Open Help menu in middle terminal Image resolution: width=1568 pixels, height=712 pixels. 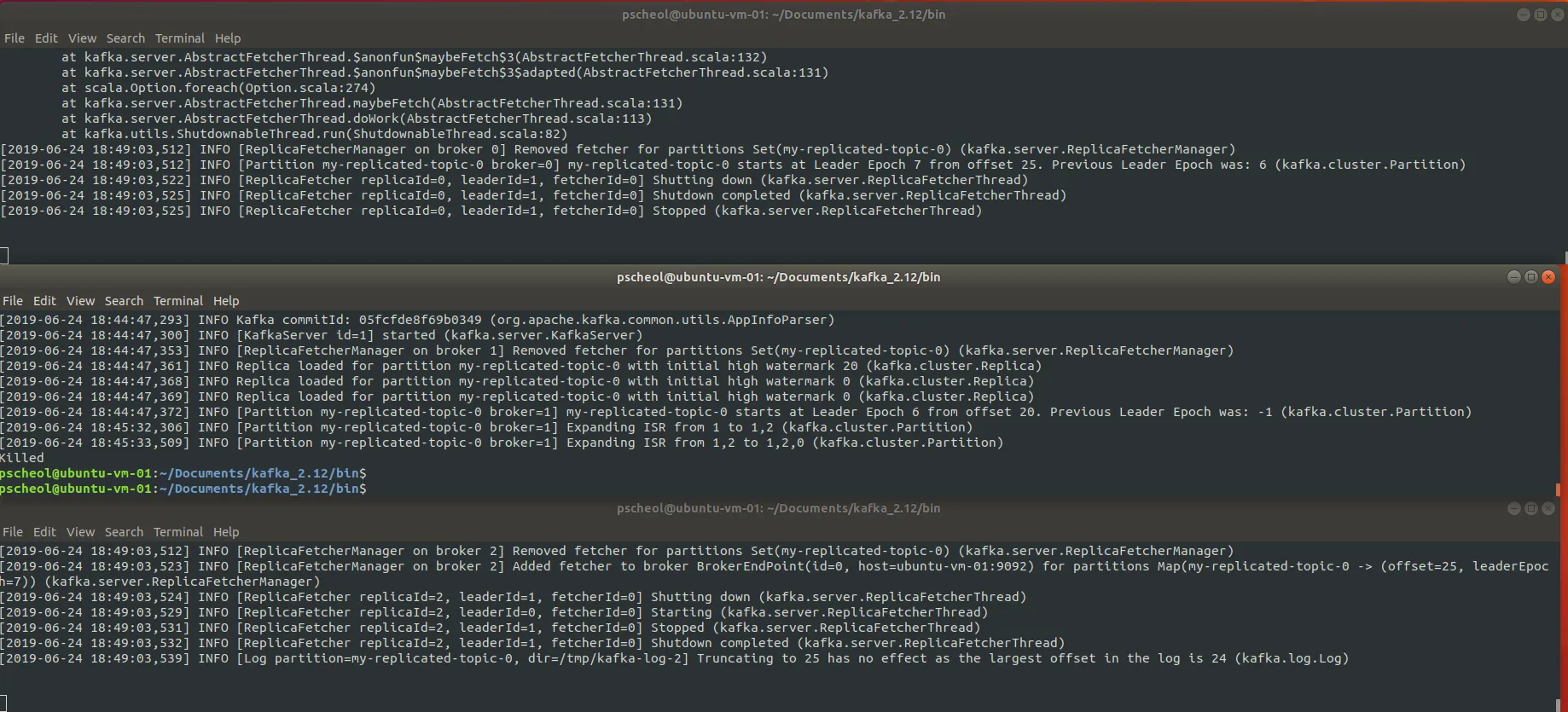click(226, 301)
